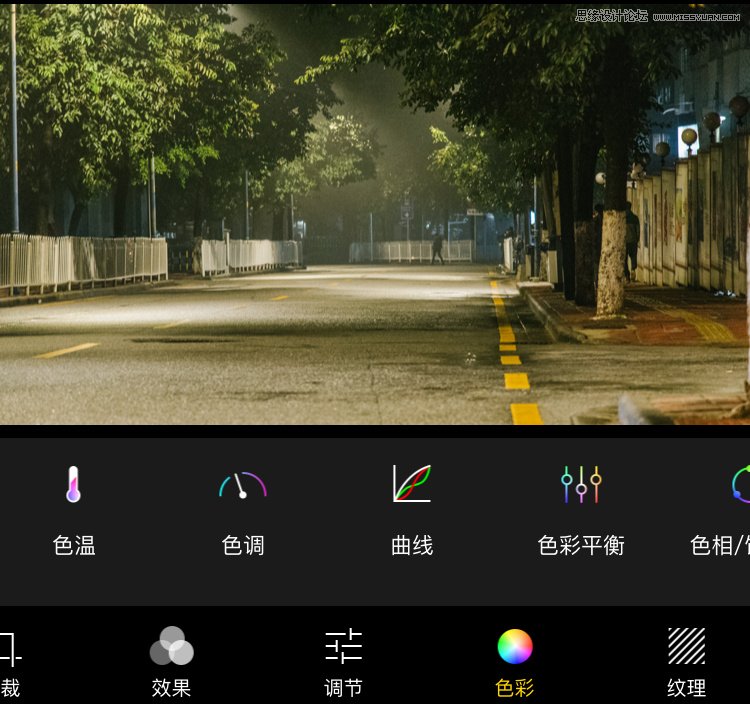
Task: Choose the 曲线 text label
Action: [x=411, y=545]
